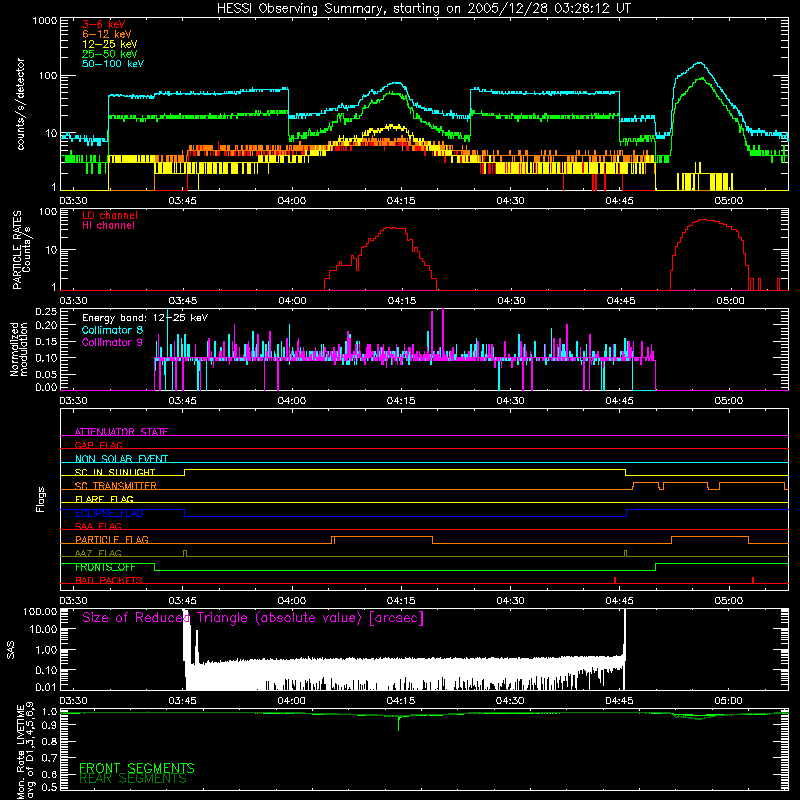Click the 0.25 tick on the modulation axis
The image size is (800, 800).
click(46, 312)
